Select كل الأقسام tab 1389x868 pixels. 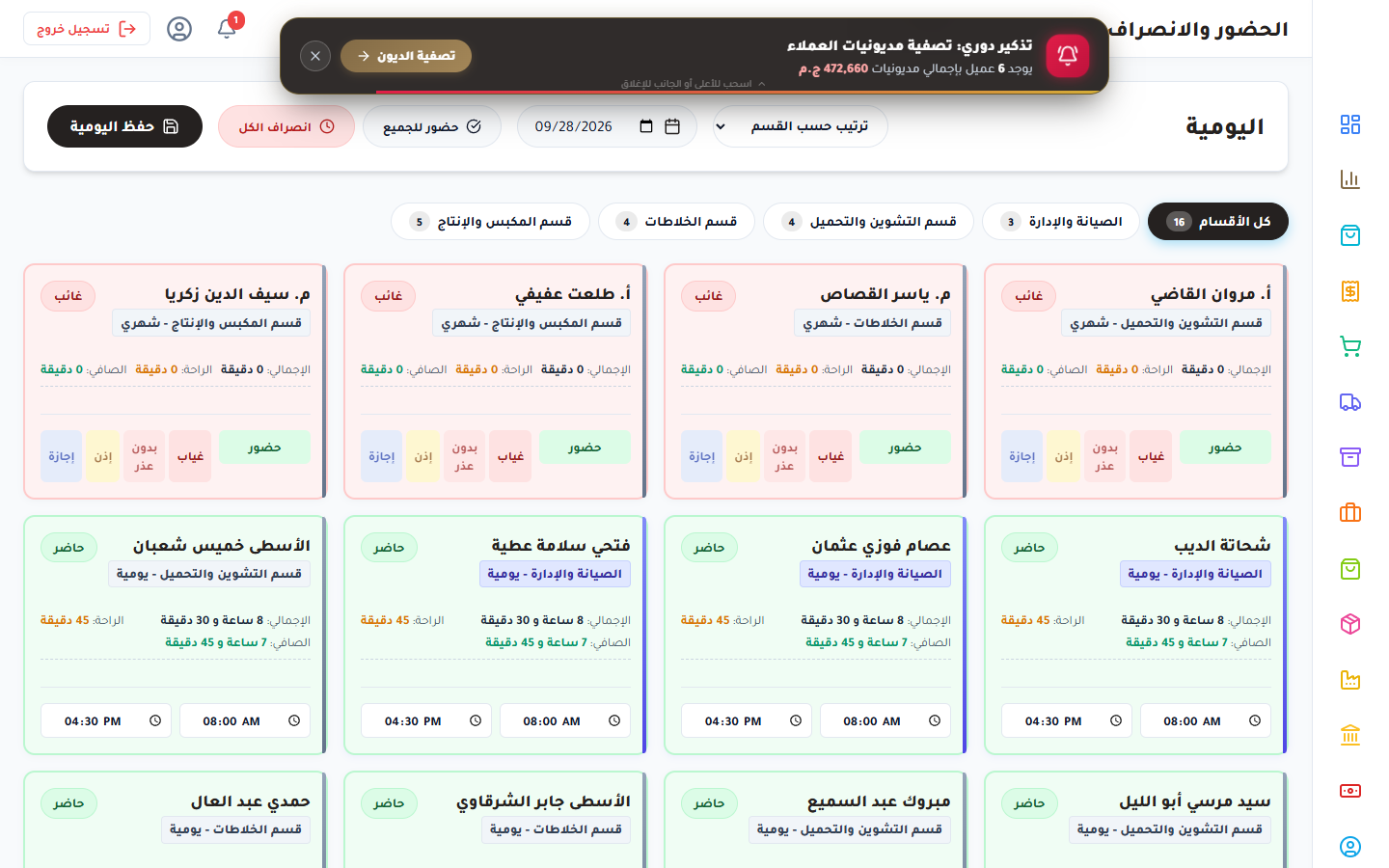click(x=1218, y=222)
